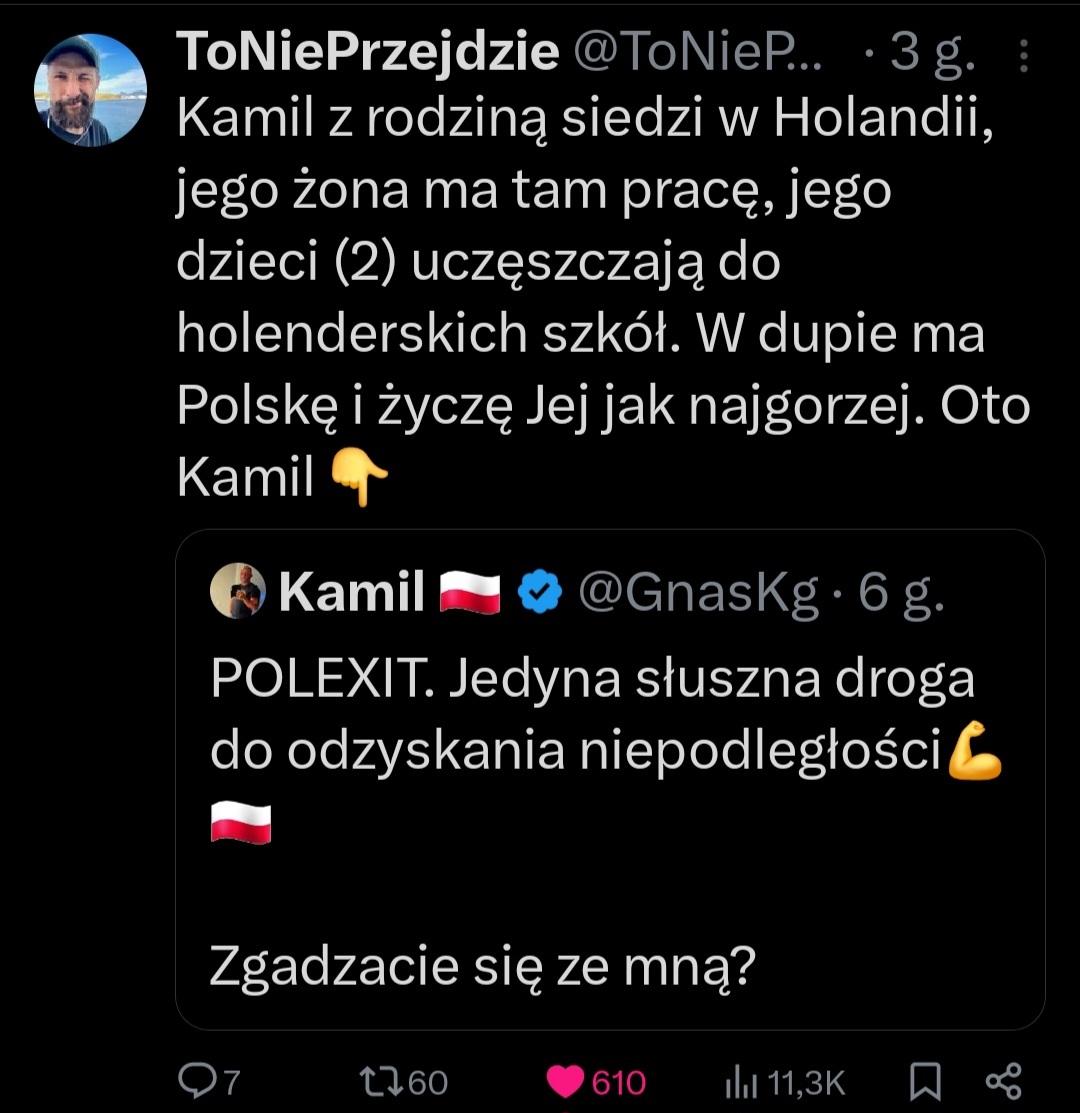Open the reply comments icon
Image resolution: width=1080 pixels, height=1113 pixels.
[x=195, y=1082]
